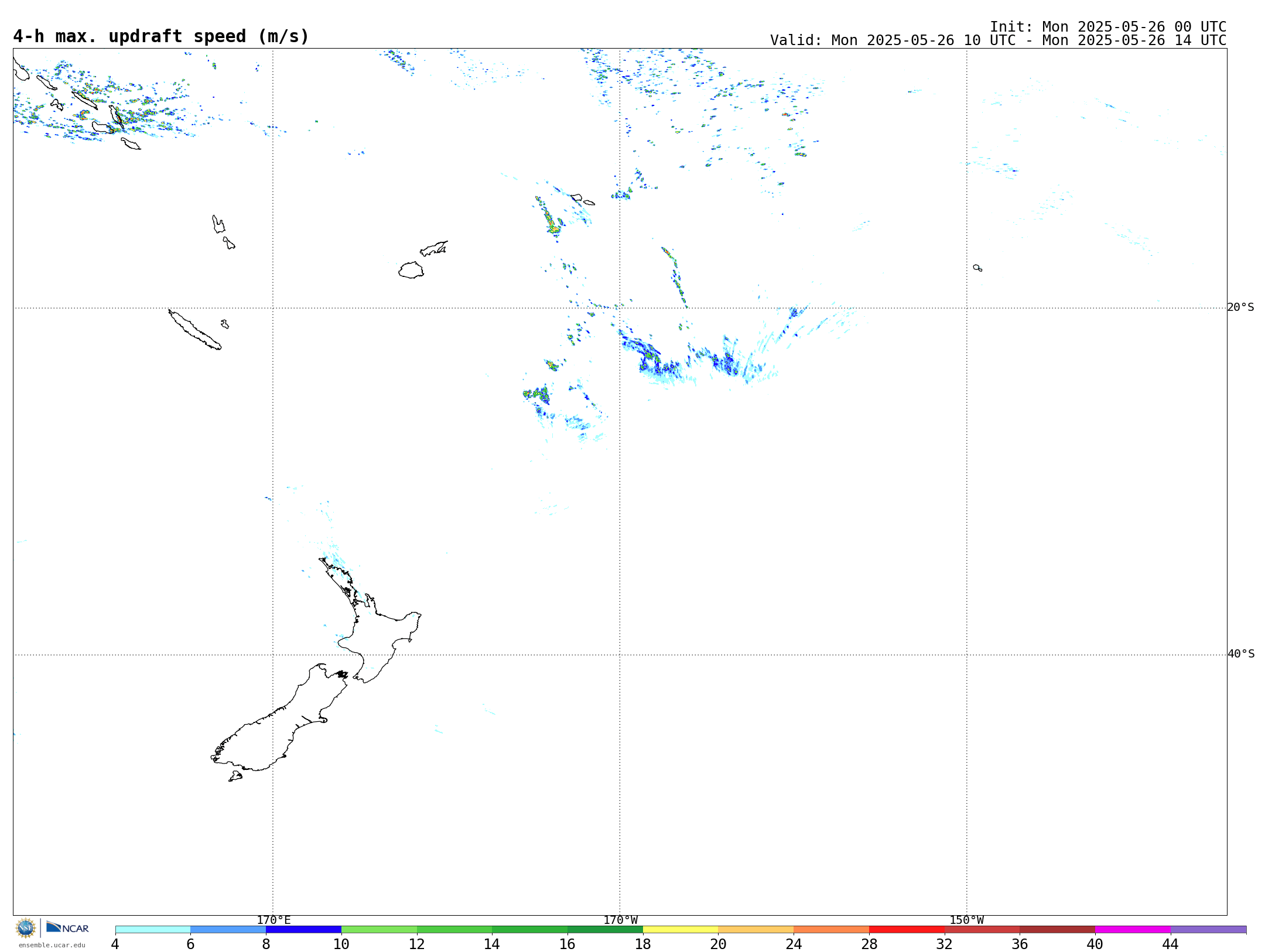The image size is (1265, 952).
Task: Click the colorbar tick label 12
Action: [417, 944]
